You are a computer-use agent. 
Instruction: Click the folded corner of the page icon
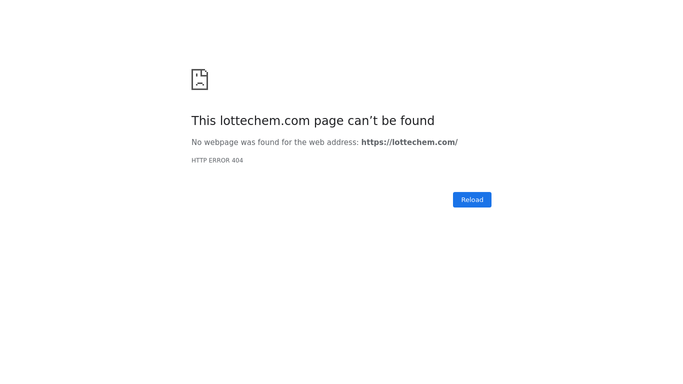click(x=205, y=72)
